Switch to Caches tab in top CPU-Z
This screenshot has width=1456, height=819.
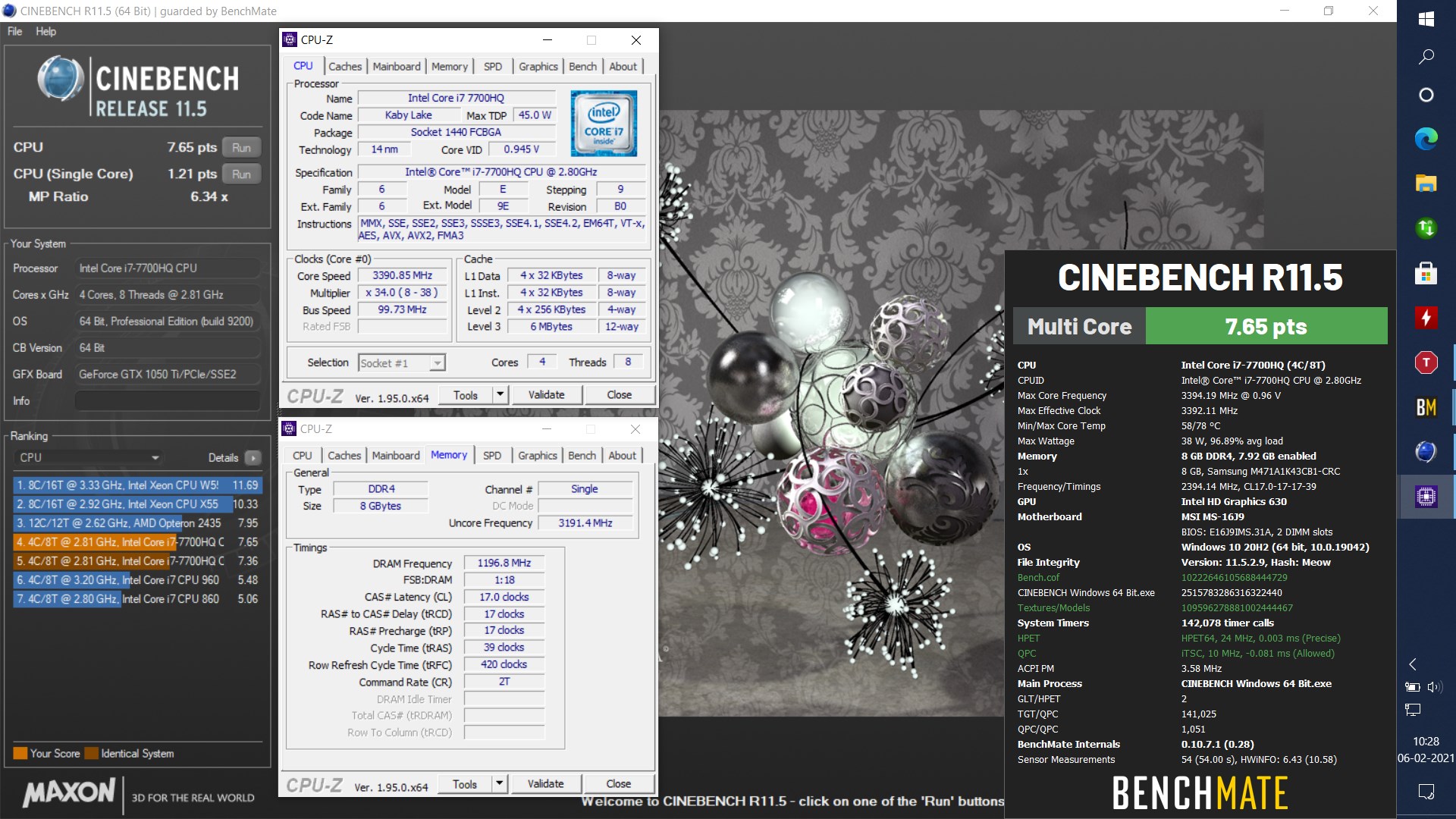pyautogui.click(x=345, y=66)
